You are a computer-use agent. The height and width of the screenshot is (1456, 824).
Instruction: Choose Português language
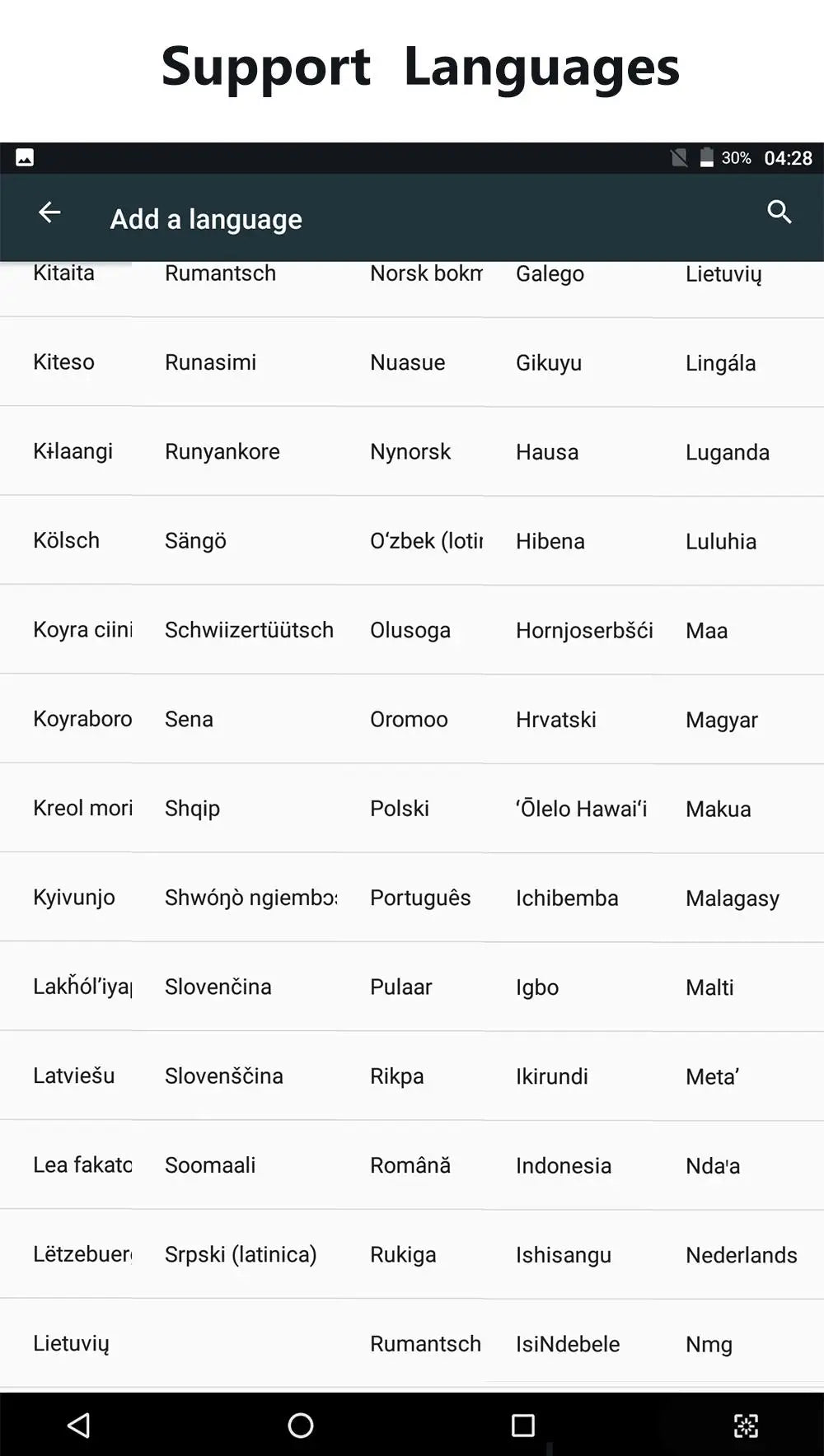[x=420, y=898]
